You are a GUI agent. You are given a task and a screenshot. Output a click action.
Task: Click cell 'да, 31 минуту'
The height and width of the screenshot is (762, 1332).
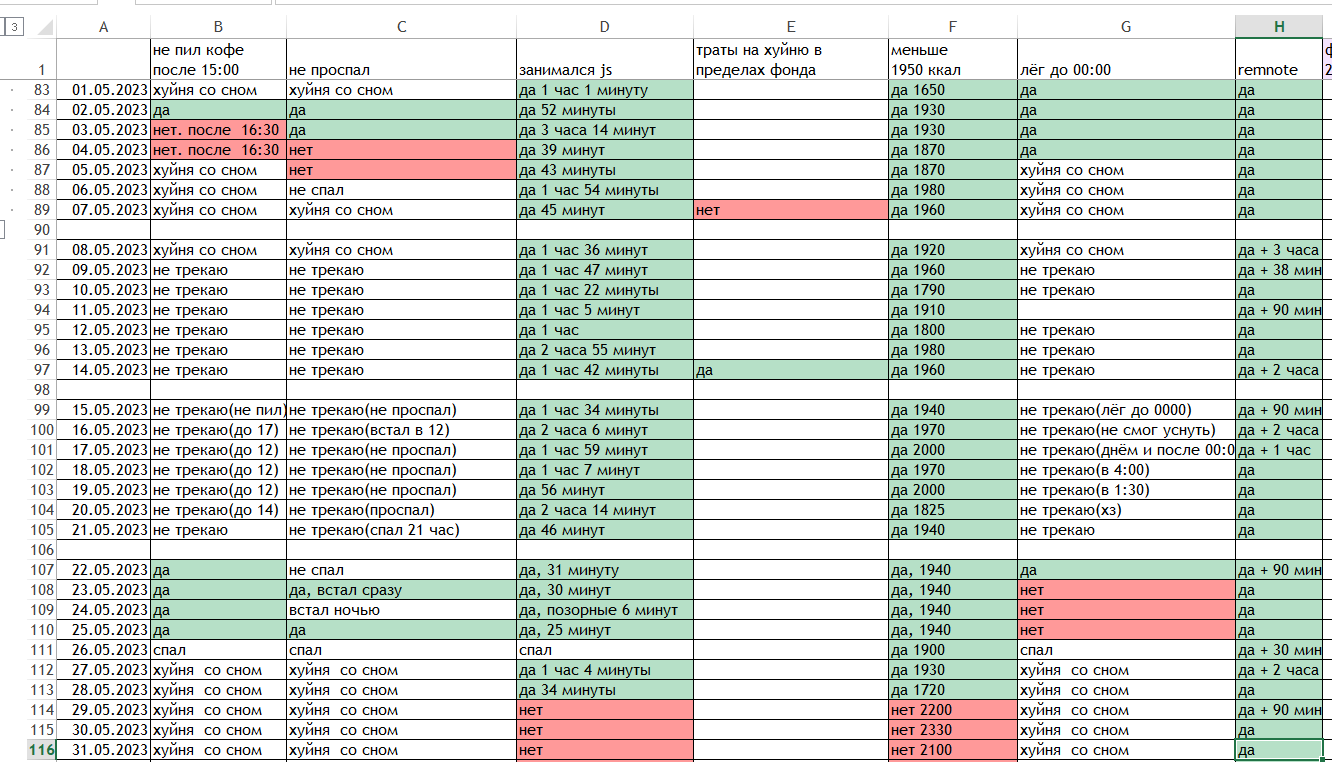point(604,570)
